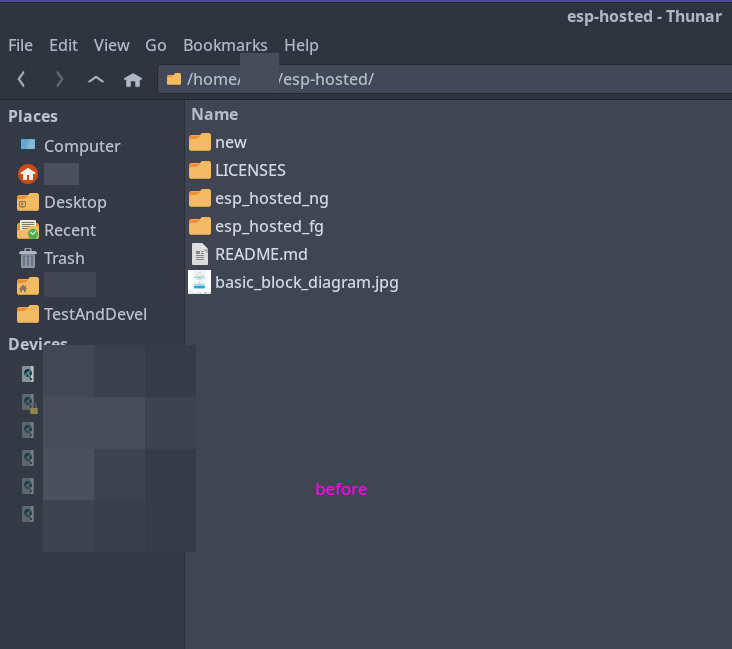
Task: Select the orange home icon in Places
Action: 28,174
